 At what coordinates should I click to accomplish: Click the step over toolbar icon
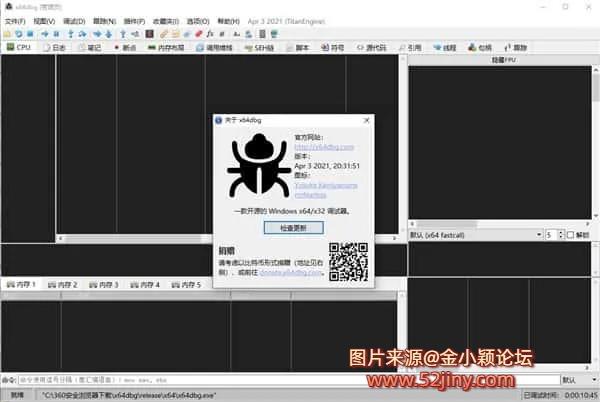point(82,34)
